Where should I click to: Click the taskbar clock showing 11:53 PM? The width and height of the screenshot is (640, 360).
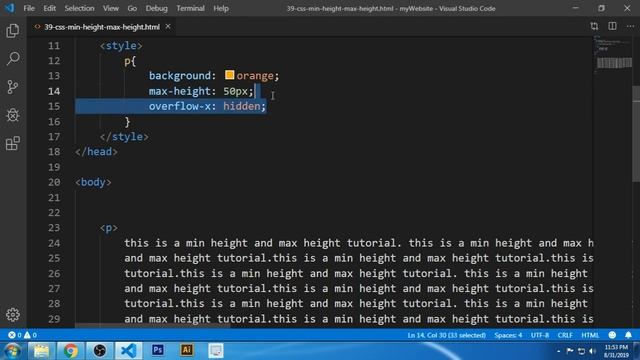[x=616, y=351]
